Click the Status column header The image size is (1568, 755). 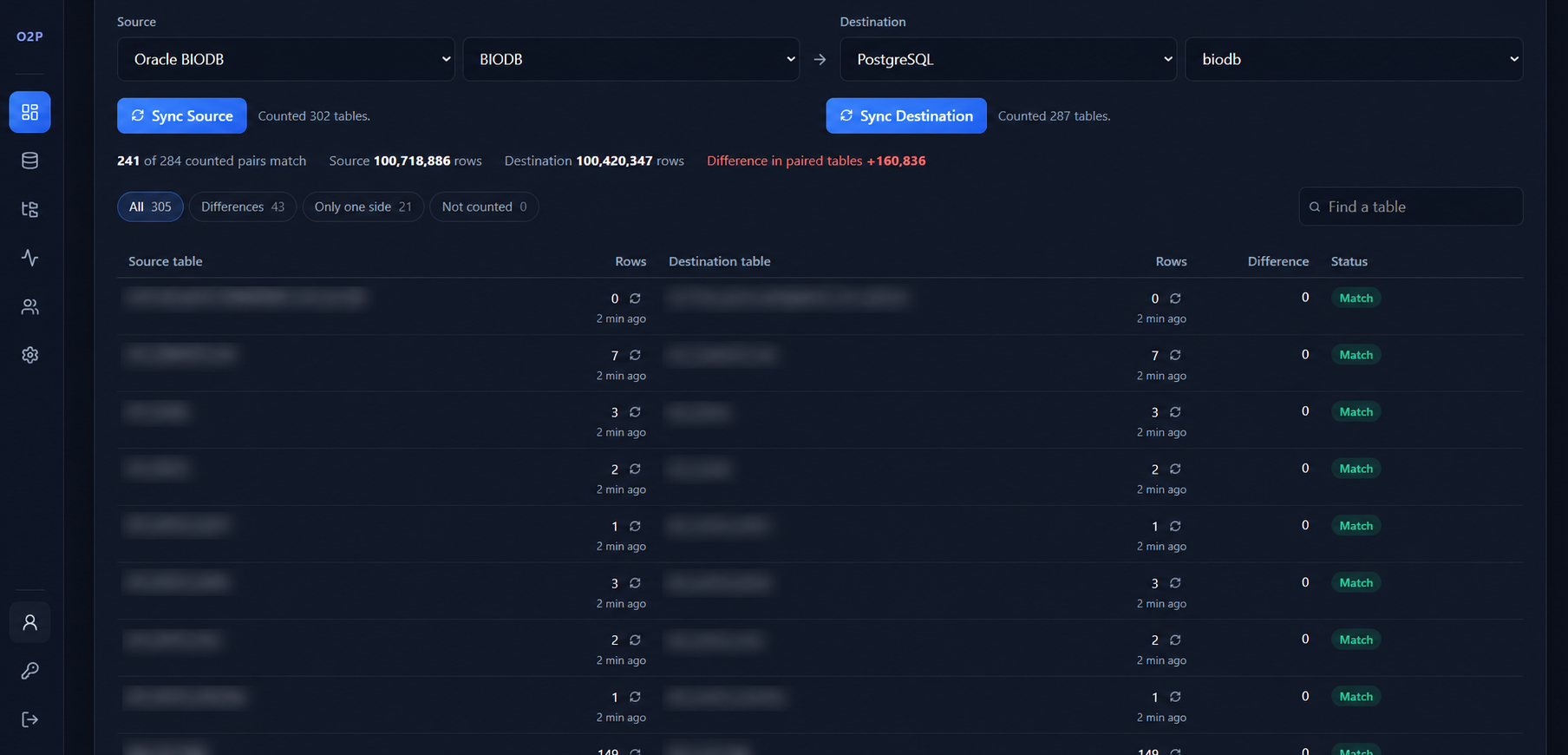coord(1349,261)
